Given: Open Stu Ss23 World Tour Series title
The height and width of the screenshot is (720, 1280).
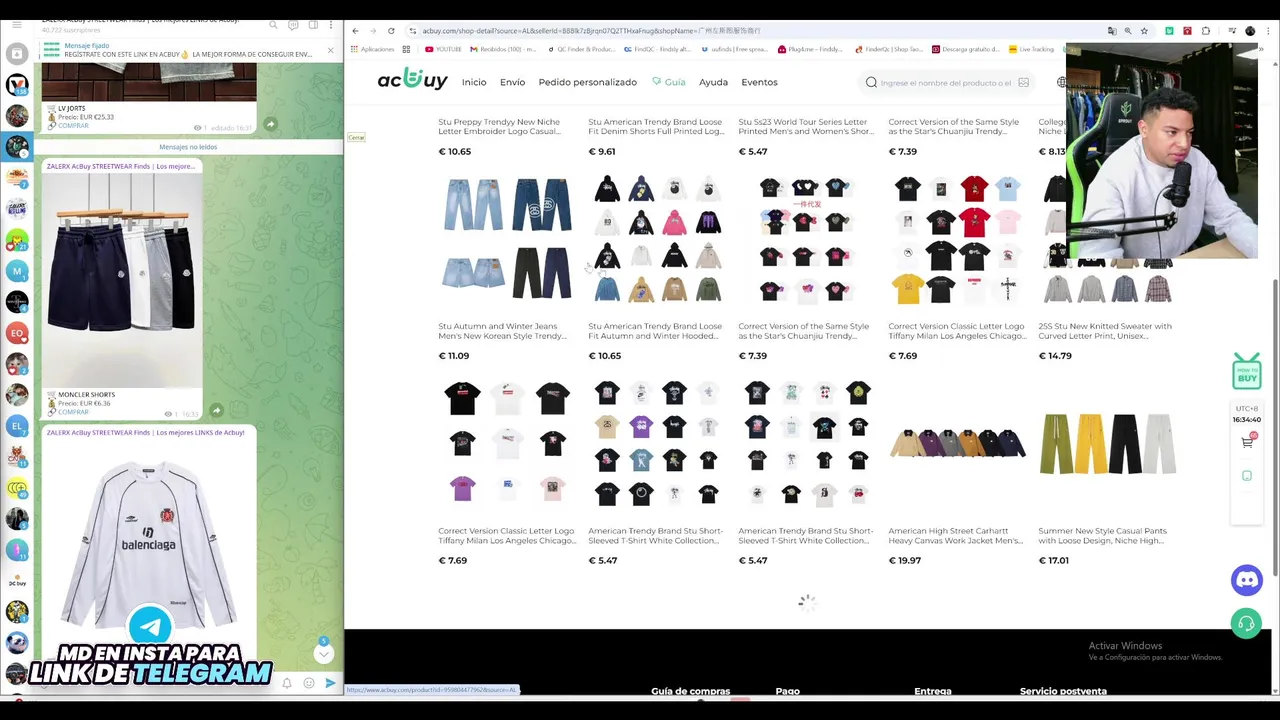Looking at the screenshot, I should point(805,127).
